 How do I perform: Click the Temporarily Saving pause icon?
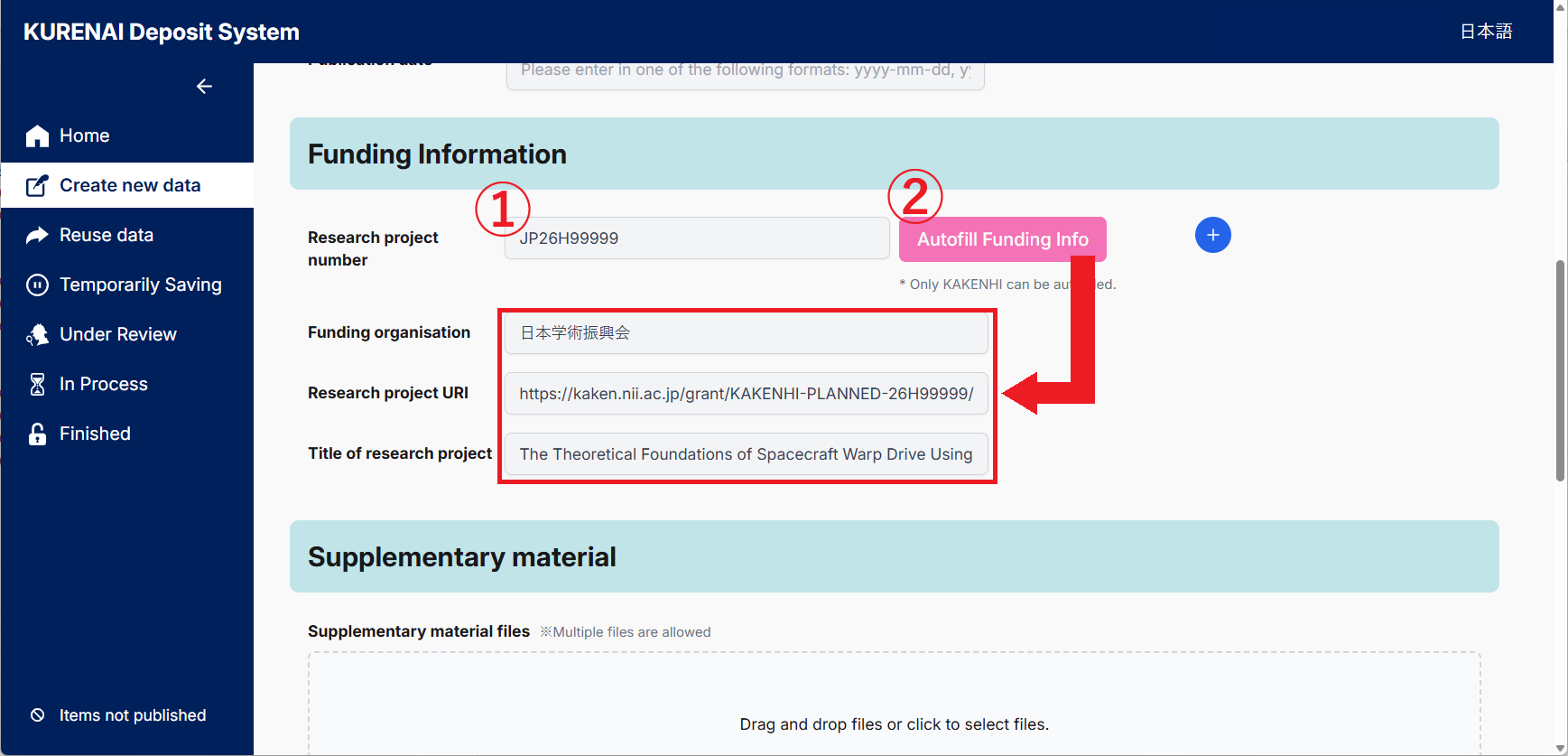[x=37, y=285]
